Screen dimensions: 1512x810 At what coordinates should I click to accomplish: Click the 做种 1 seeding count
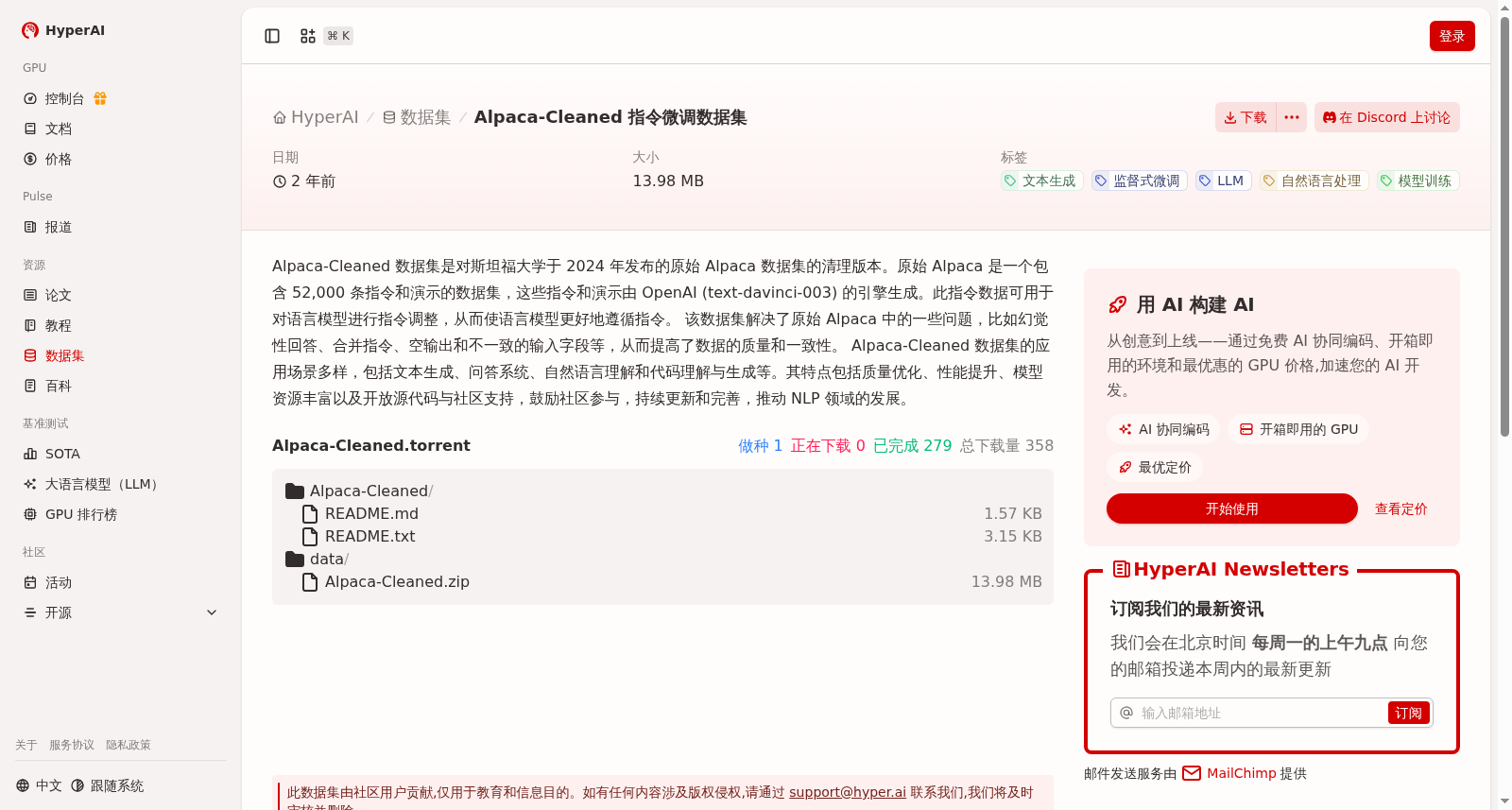[760, 446]
